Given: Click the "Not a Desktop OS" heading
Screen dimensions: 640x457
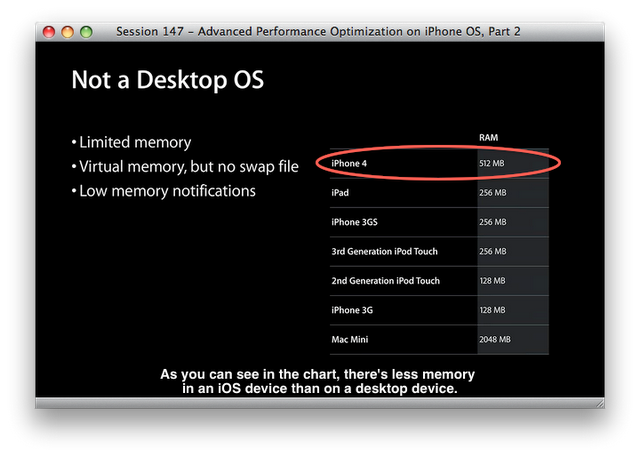Looking at the screenshot, I should pyautogui.click(x=167, y=81).
